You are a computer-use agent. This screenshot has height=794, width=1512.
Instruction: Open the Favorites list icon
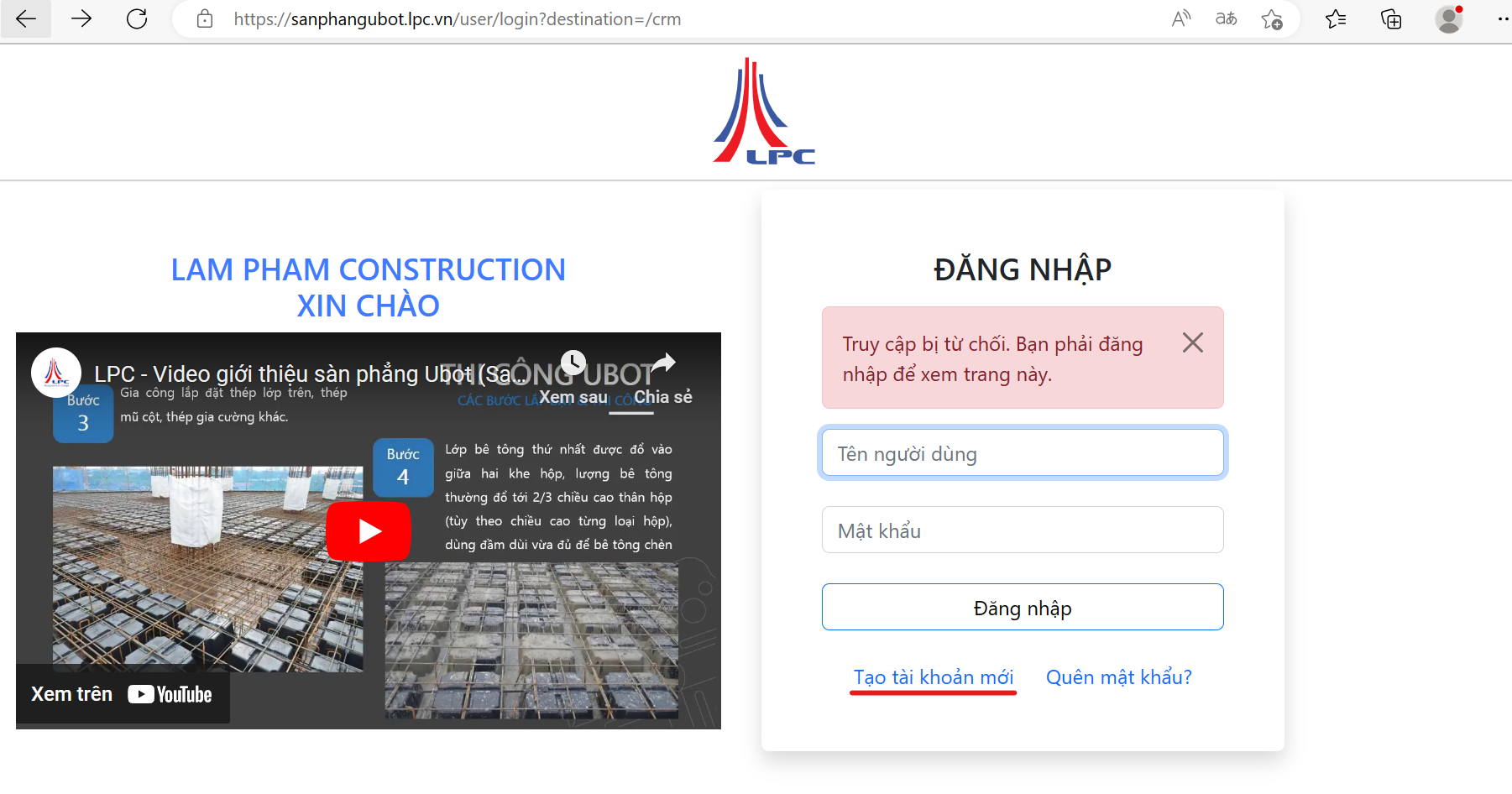(x=1336, y=18)
